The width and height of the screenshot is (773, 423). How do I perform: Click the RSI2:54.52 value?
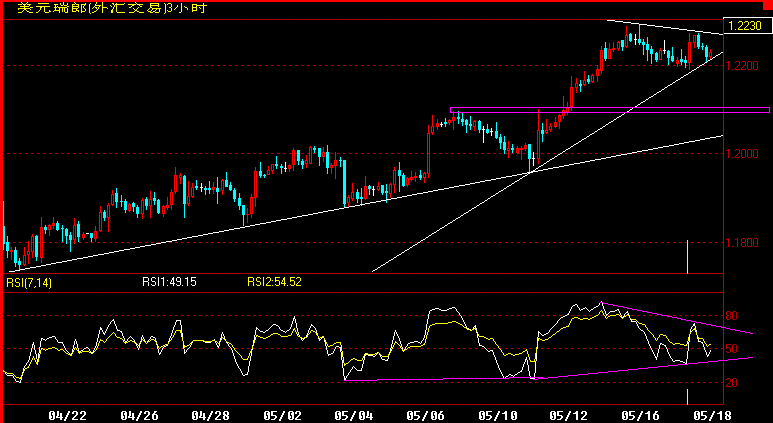[274, 282]
